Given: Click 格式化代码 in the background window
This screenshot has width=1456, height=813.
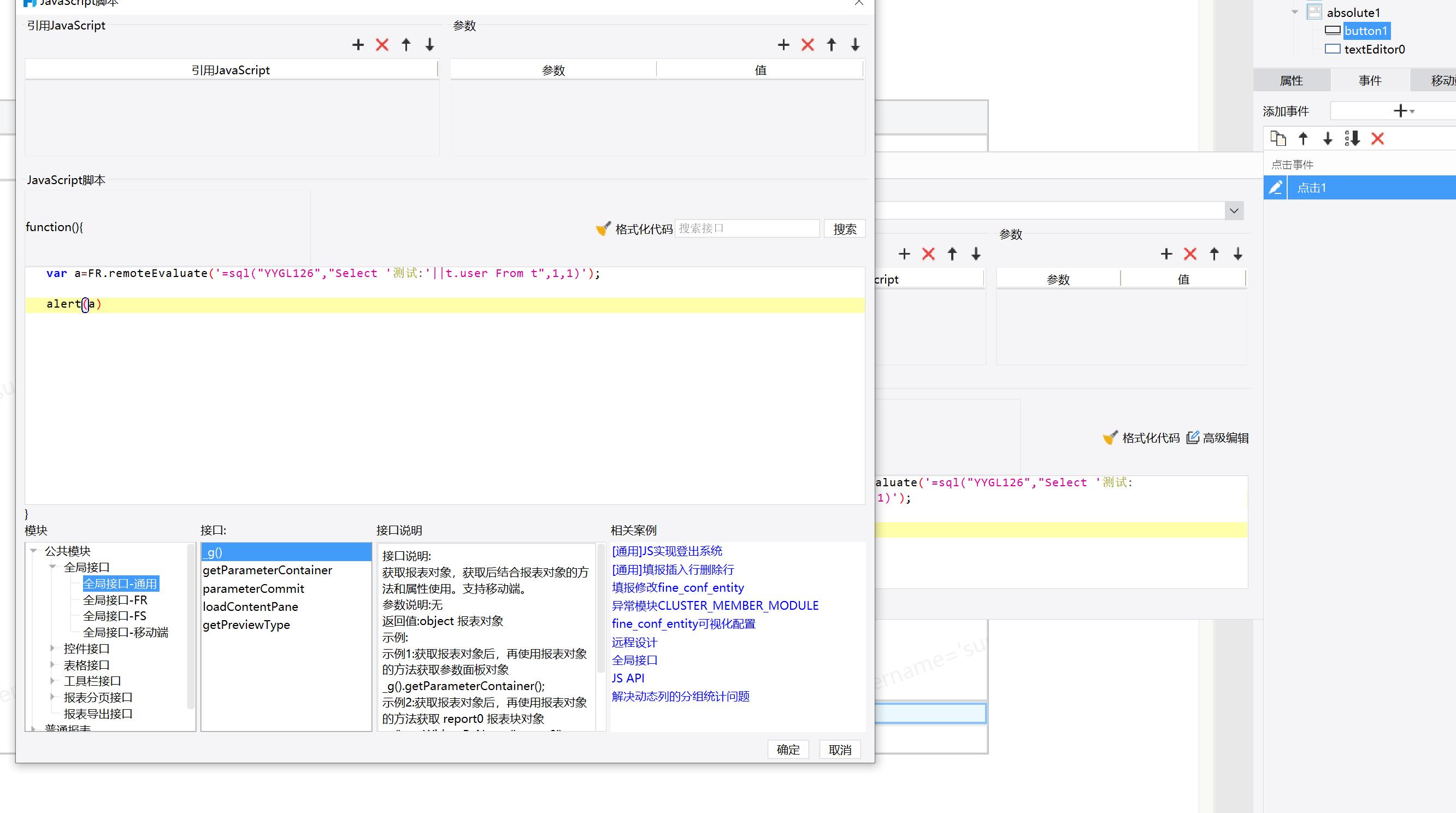Looking at the screenshot, I should coord(1141,438).
